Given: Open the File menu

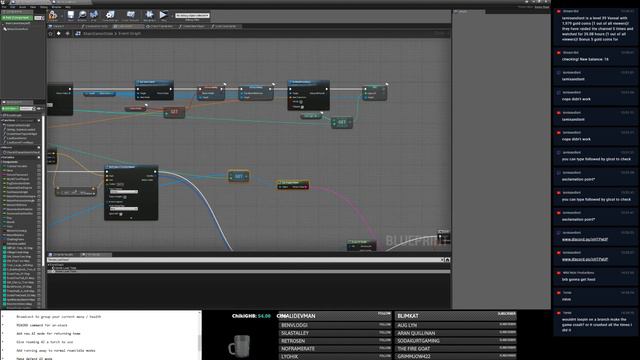Looking at the screenshot, I should (x=4, y=7).
